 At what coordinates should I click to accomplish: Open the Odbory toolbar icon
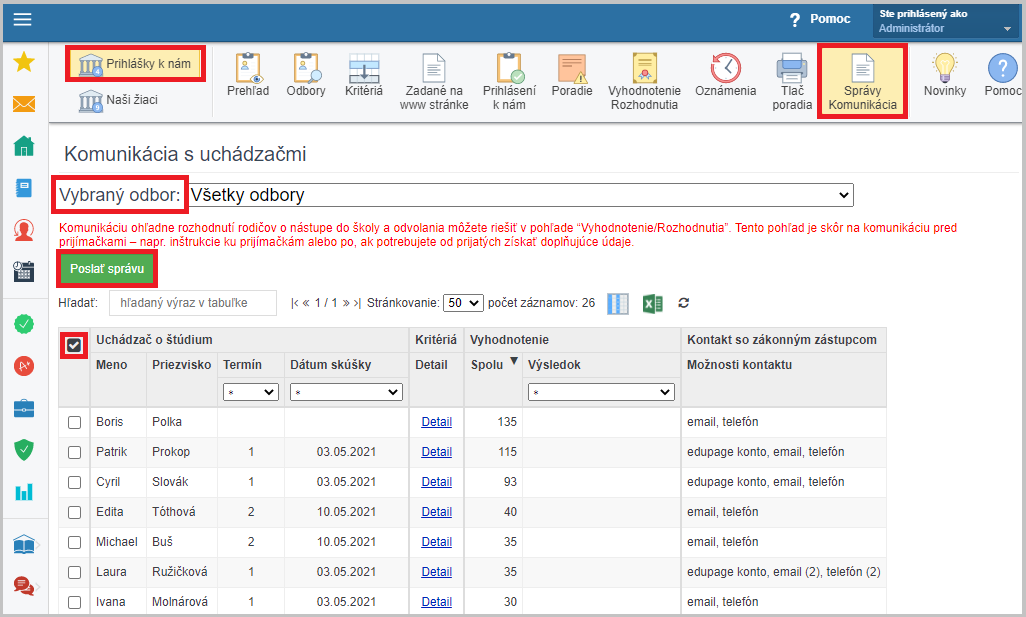(x=306, y=75)
